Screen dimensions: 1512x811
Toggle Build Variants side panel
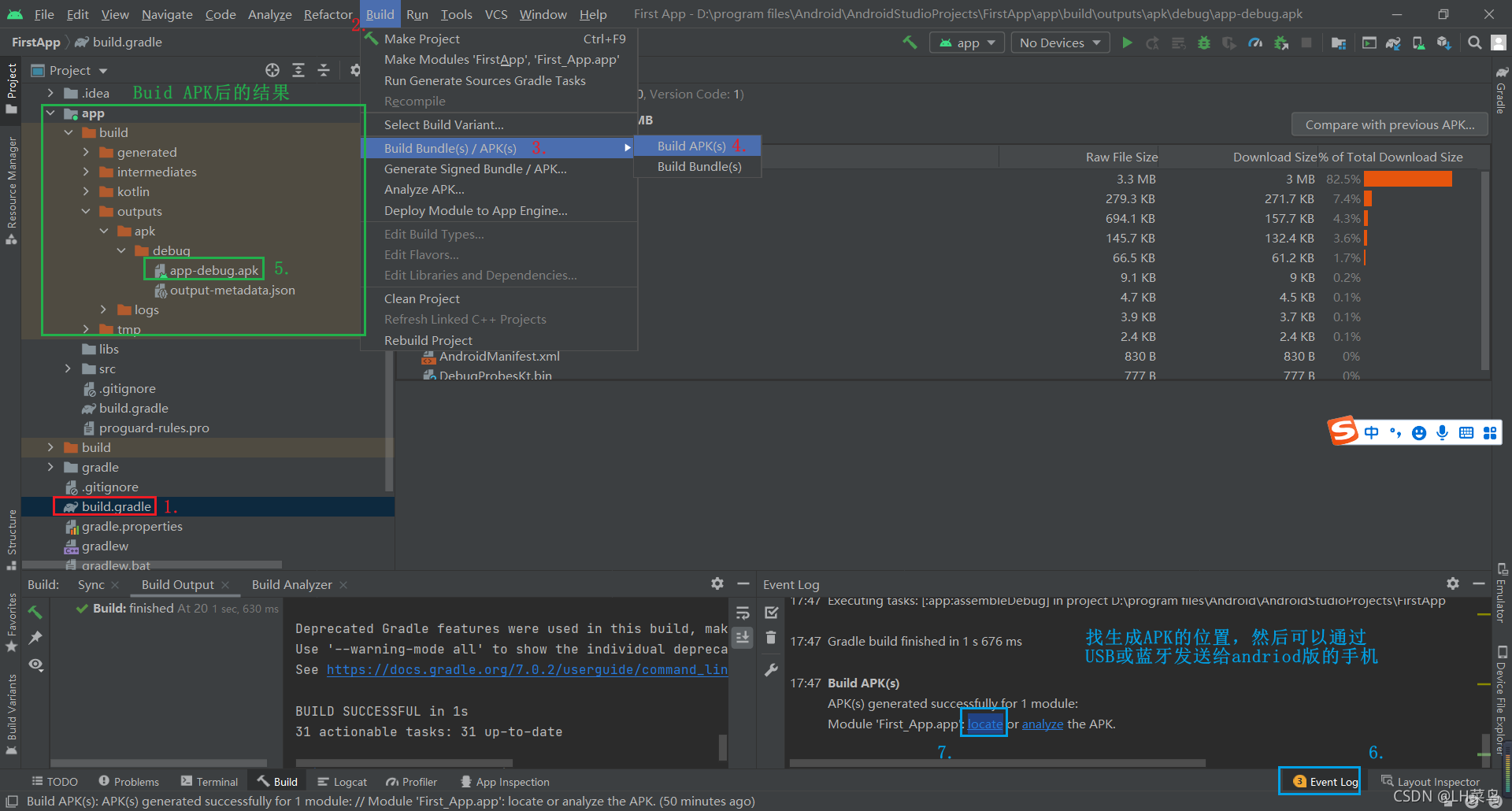(x=11, y=713)
